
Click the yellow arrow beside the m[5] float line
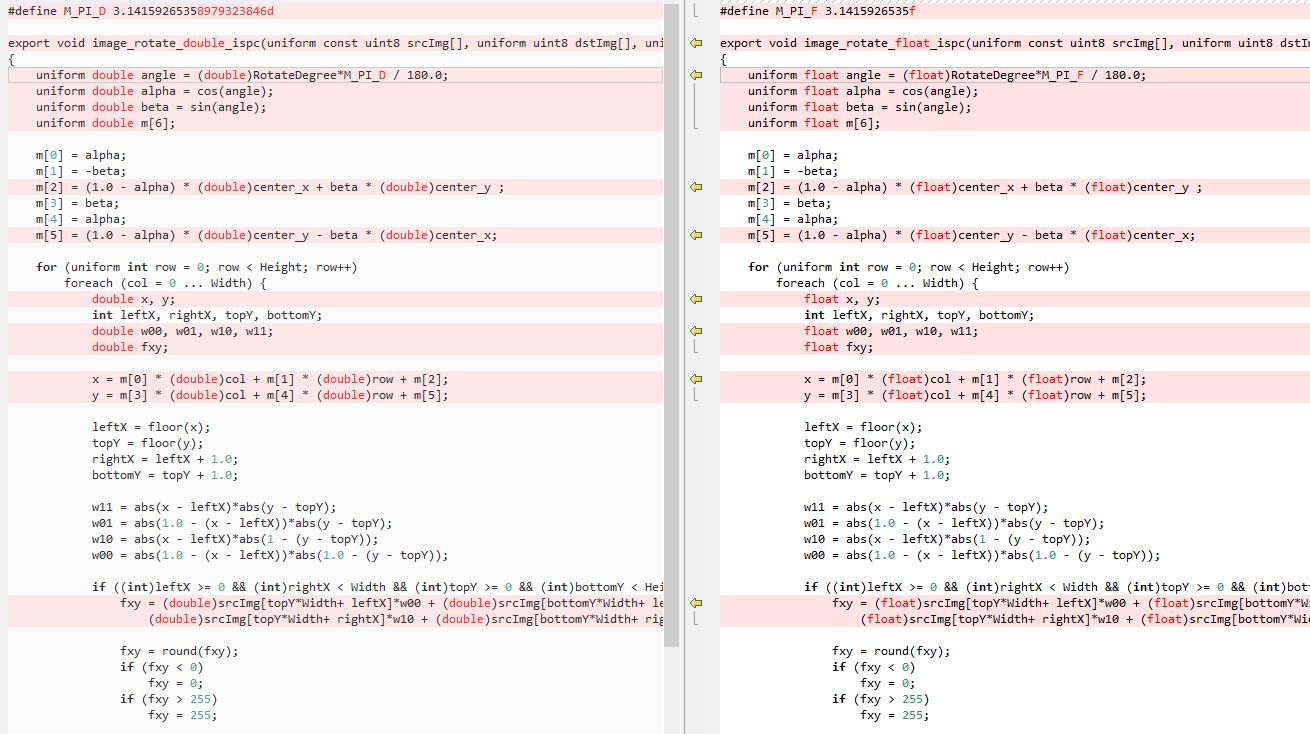pyautogui.click(x=696, y=235)
